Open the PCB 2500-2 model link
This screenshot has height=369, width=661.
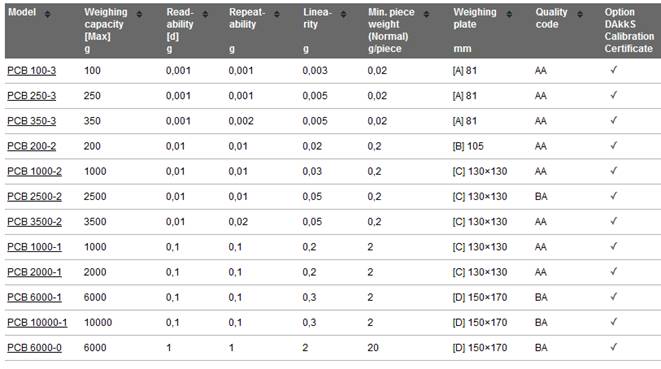[35, 197]
